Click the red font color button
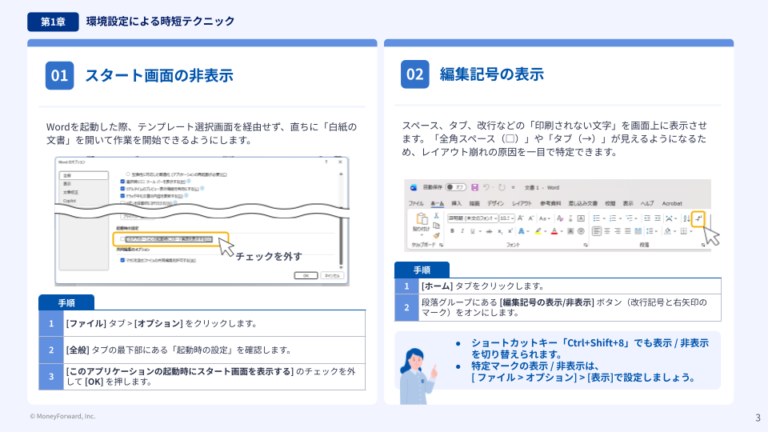 point(554,231)
